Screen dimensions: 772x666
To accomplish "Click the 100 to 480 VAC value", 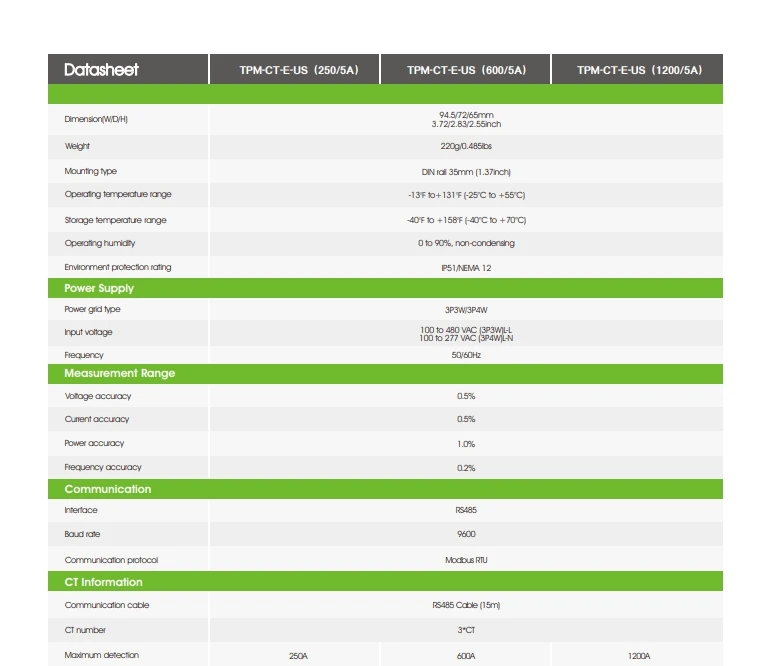I will [466, 330].
